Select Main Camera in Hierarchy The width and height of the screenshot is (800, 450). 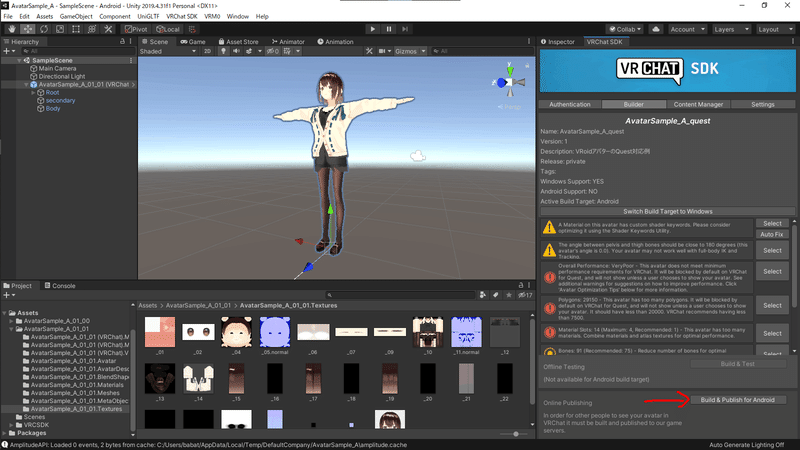[x=57, y=68]
